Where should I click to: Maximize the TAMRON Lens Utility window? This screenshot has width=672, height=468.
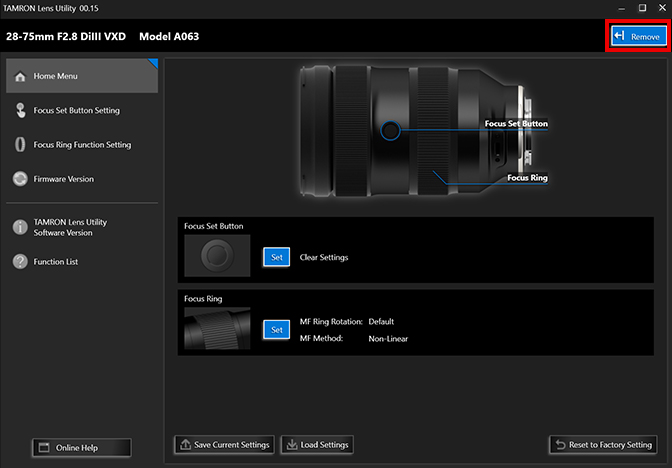click(x=642, y=8)
